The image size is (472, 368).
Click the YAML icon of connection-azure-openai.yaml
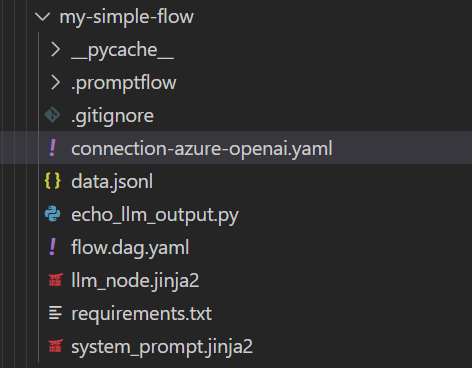pyautogui.click(x=53, y=148)
